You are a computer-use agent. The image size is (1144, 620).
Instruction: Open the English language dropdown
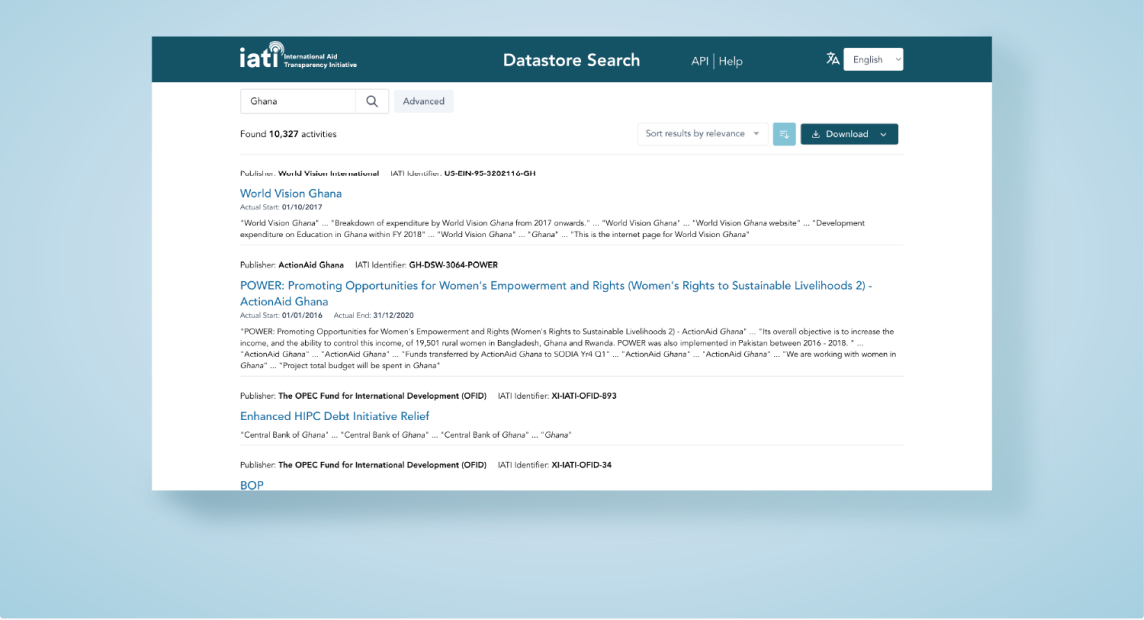pyautogui.click(x=873, y=60)
